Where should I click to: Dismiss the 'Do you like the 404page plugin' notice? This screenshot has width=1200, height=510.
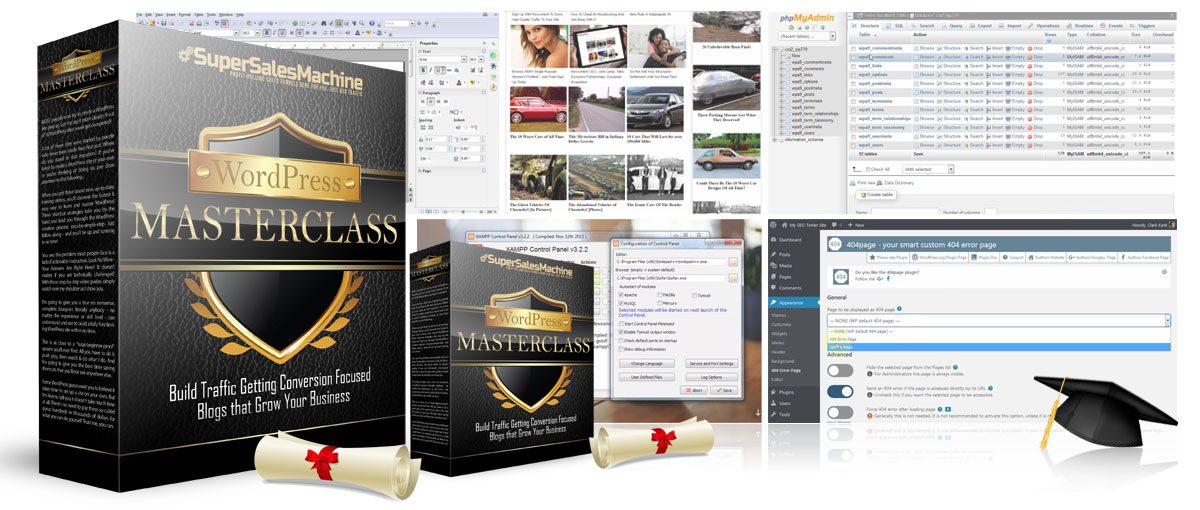[1164, 272]
